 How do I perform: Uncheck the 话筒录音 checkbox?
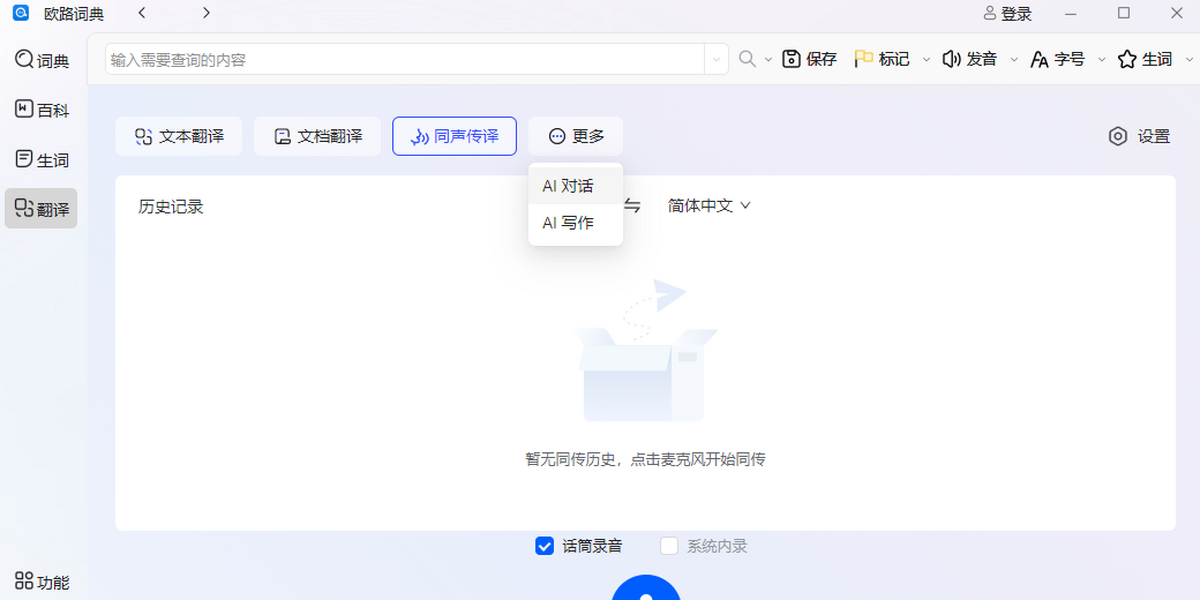pos(545,546)
